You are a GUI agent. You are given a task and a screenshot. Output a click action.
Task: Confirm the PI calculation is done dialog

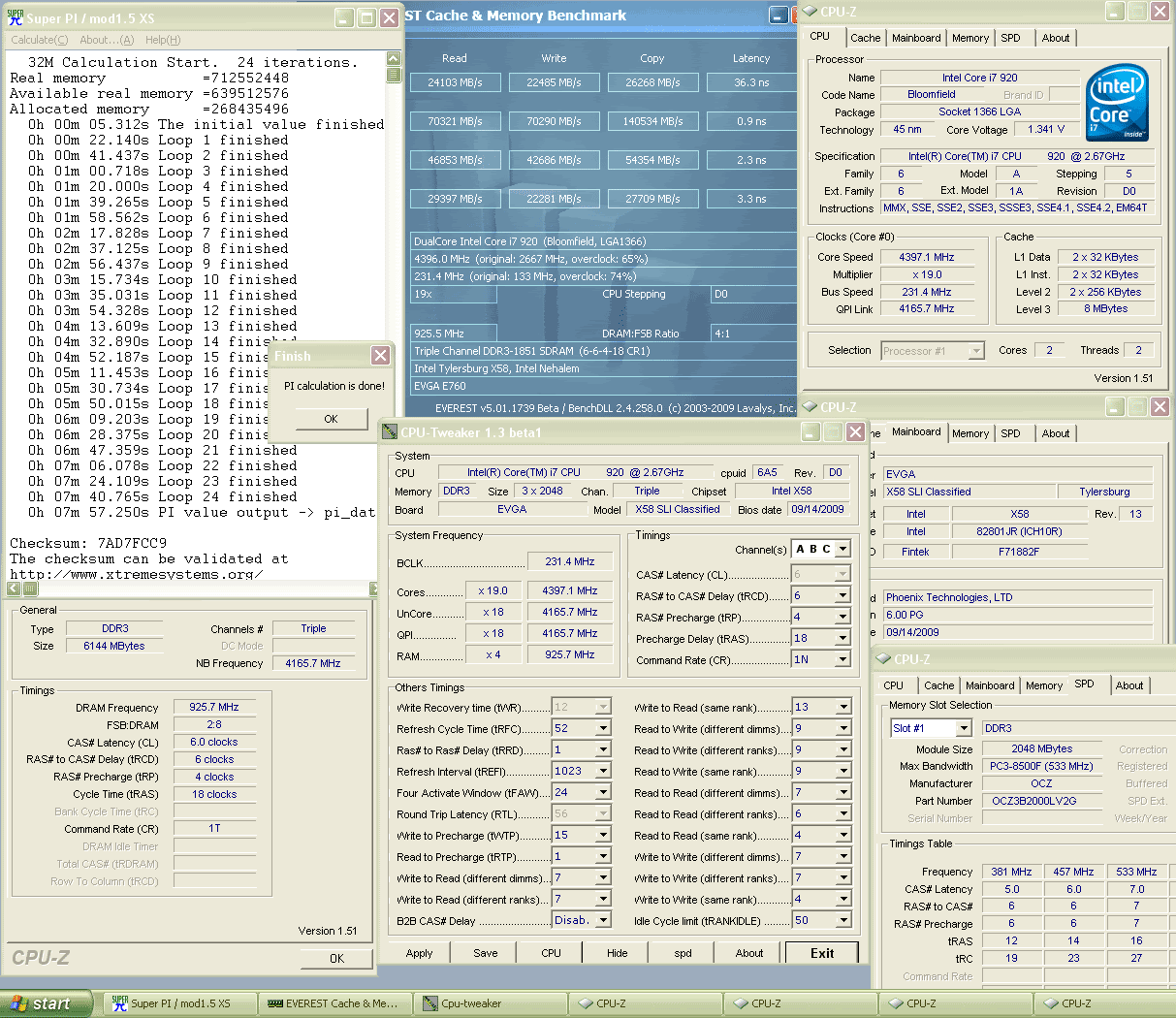(331, 419)
